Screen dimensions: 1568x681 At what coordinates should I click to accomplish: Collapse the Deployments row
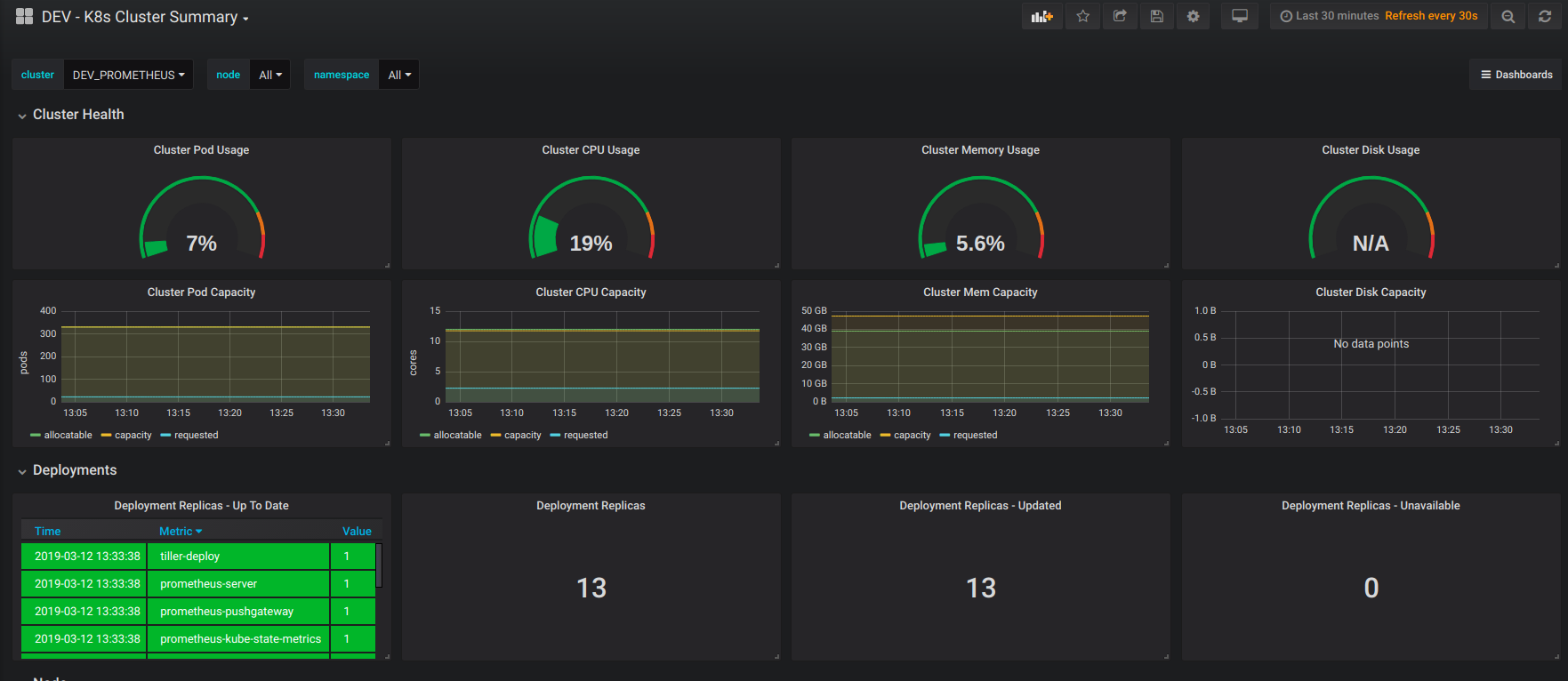click(67, 470)
